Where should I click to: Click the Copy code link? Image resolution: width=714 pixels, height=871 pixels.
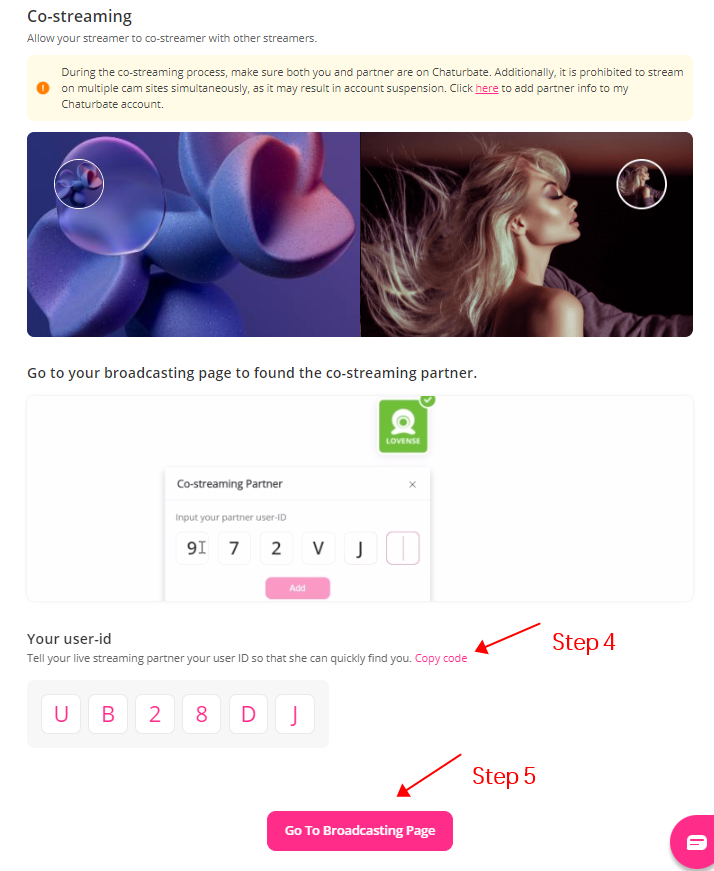441,658
